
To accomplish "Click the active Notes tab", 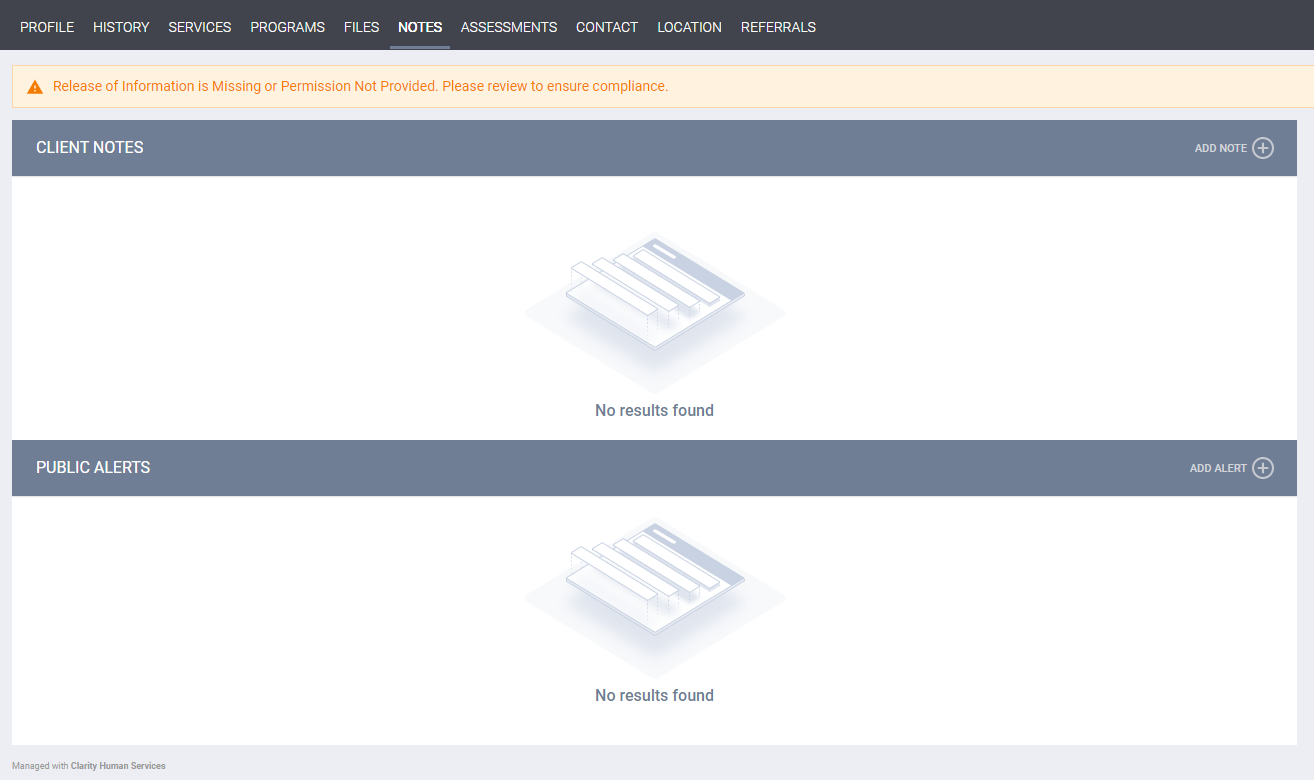I will point(420,27).
